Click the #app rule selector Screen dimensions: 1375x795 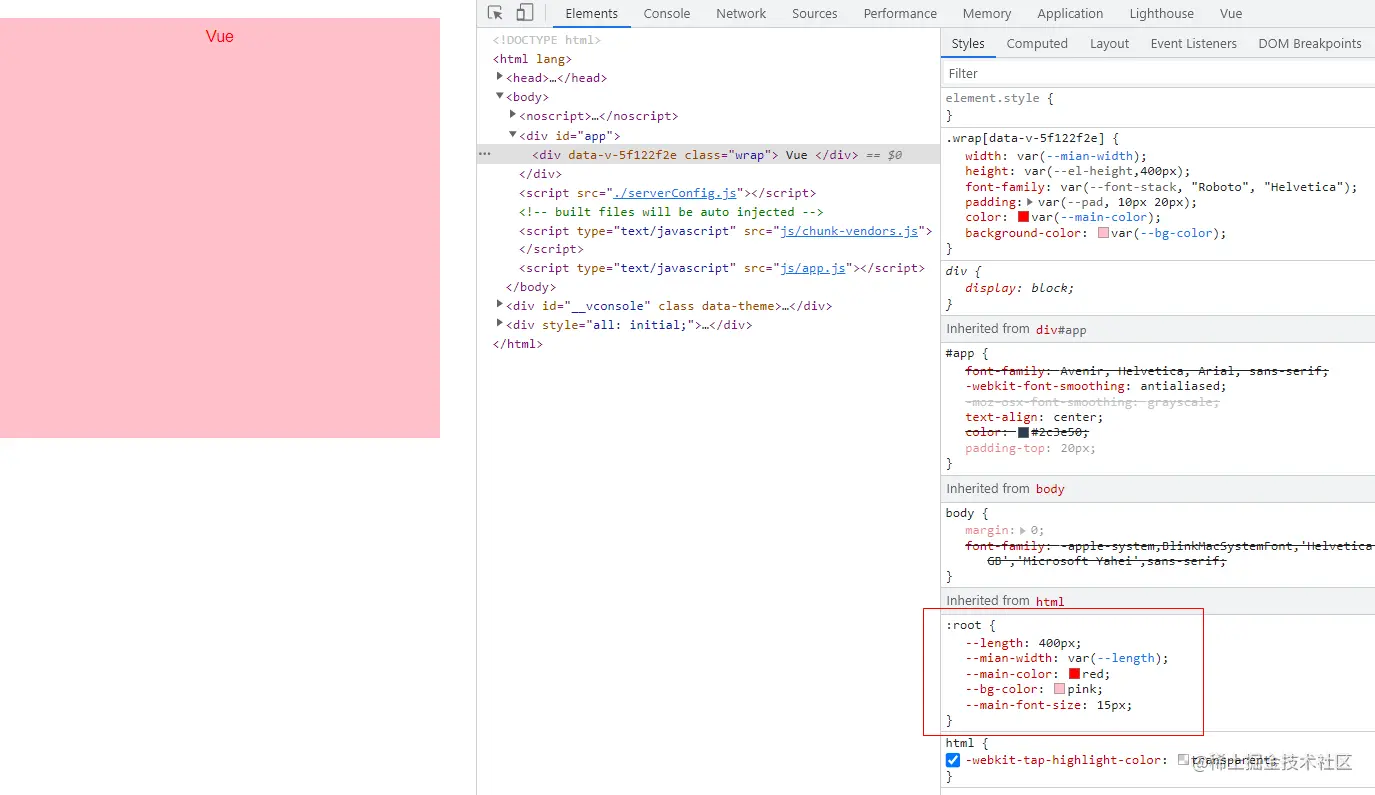[x=959, y=353]
